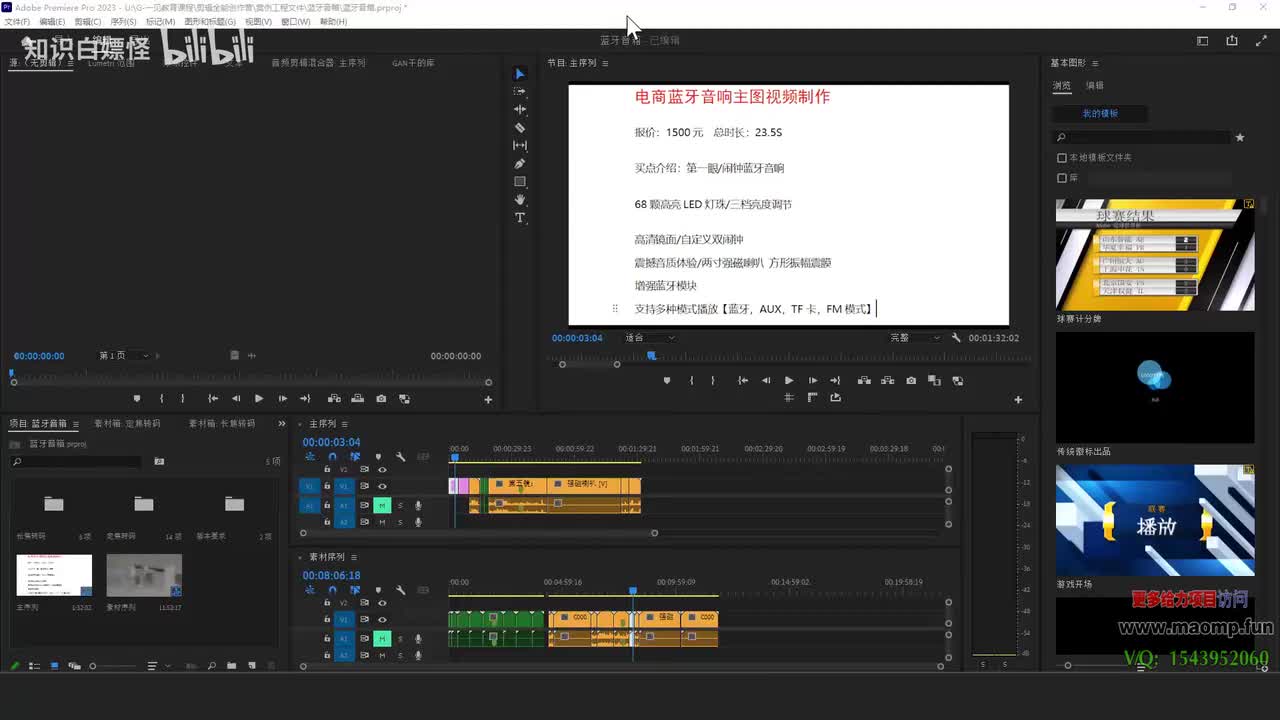Open 节目: 主序列 panel menu
The width and height of the screenshot is (1280, 720).
tap(605, 63)
